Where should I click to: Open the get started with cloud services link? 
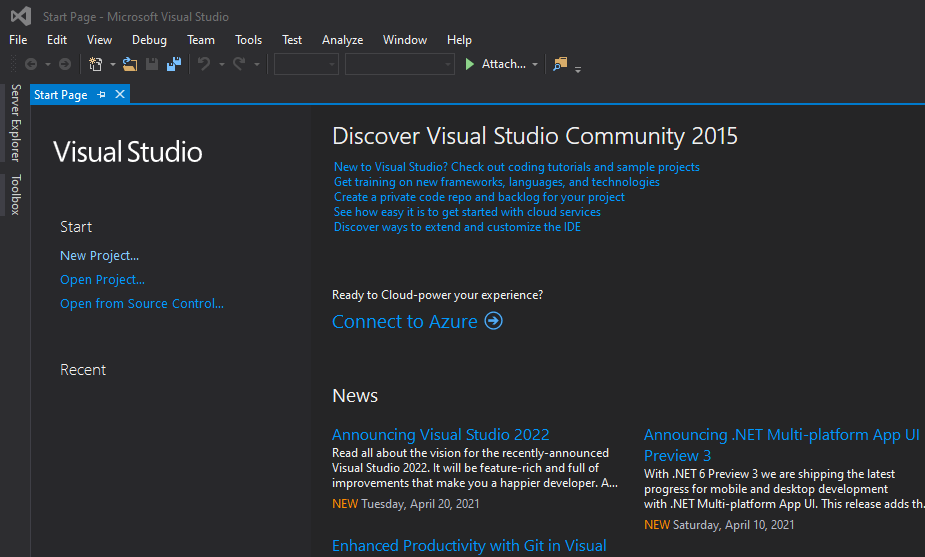pos(467,212)
